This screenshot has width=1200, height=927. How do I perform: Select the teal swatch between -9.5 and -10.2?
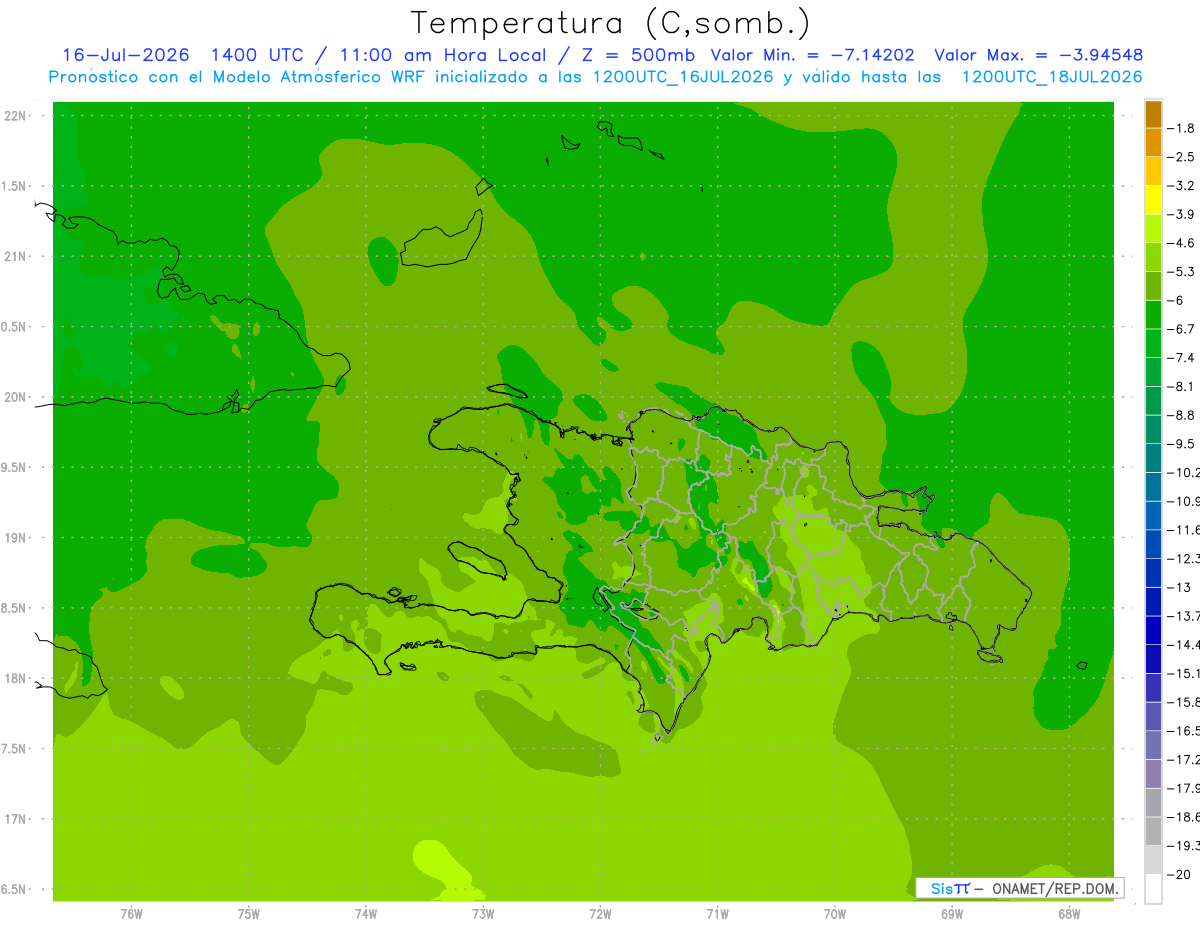coord(1153,458)
